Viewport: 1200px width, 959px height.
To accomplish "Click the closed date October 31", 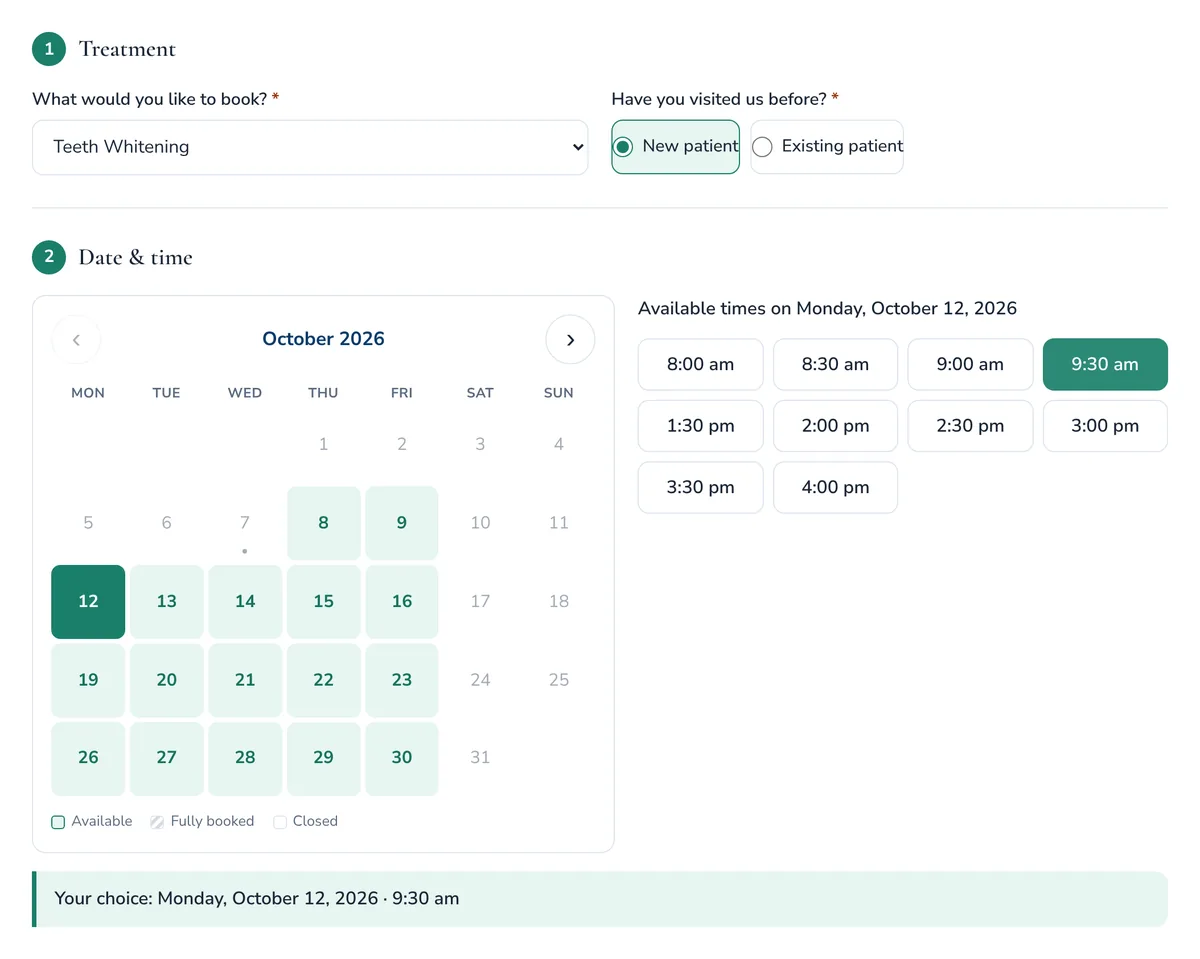I will coord(480,758).
